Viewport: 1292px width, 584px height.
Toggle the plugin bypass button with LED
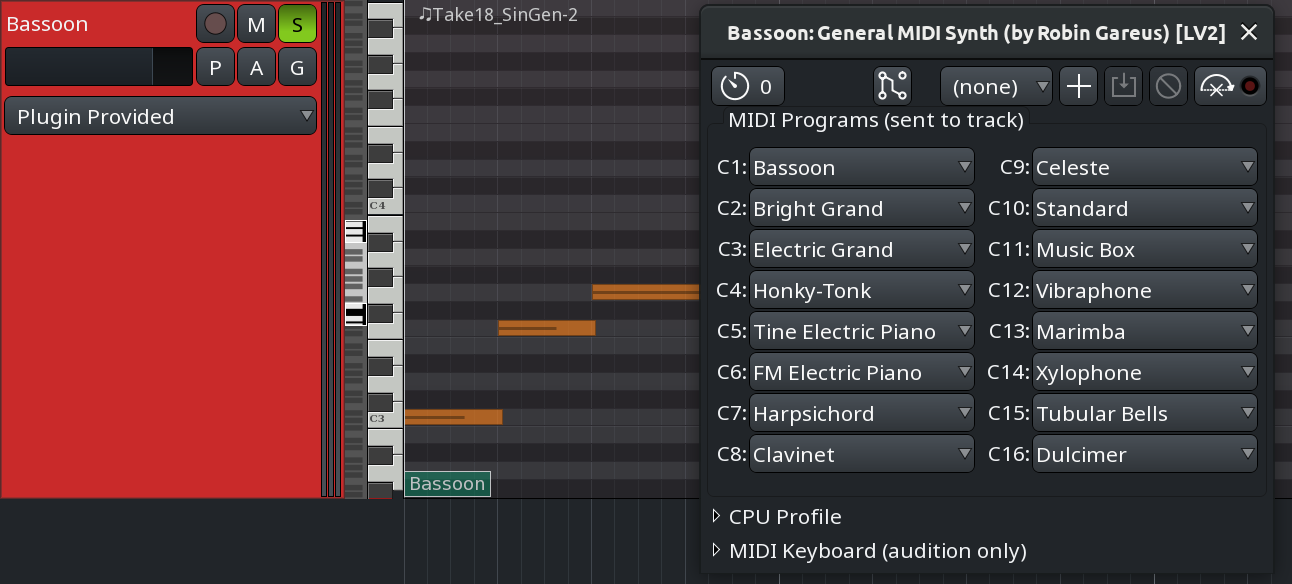tap(1230, 87)
